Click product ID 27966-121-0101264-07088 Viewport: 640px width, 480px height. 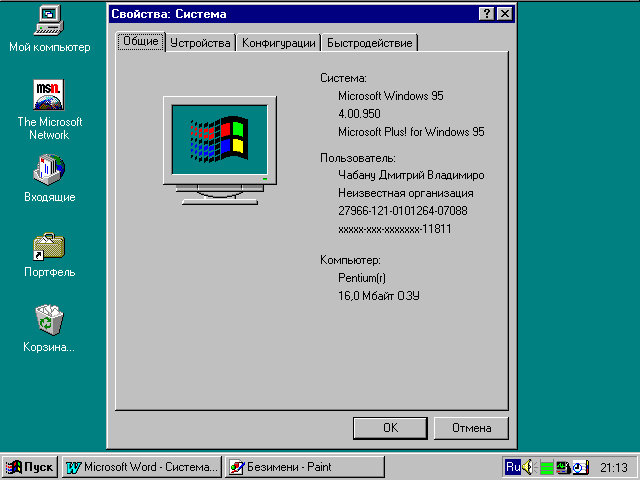[x=402, y=211]
